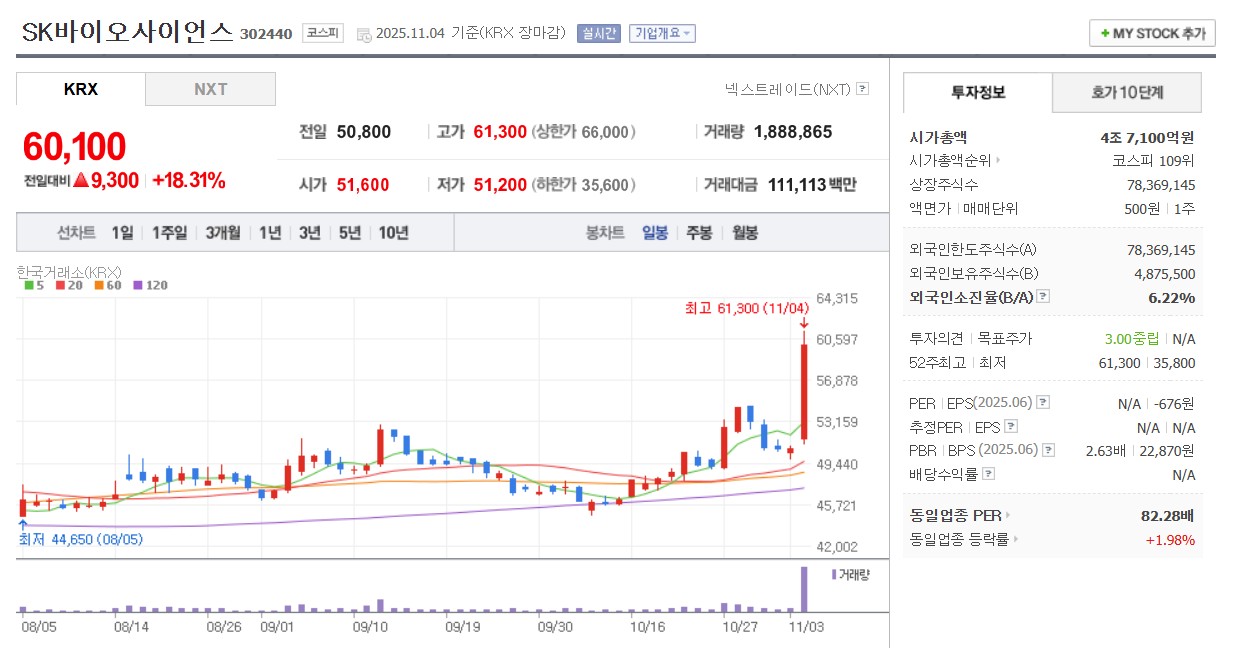Click the 실시간 badge next to the date
The width and height of the screenshot is (1236, 648).
pyautogui.click(x=598, y=31)
